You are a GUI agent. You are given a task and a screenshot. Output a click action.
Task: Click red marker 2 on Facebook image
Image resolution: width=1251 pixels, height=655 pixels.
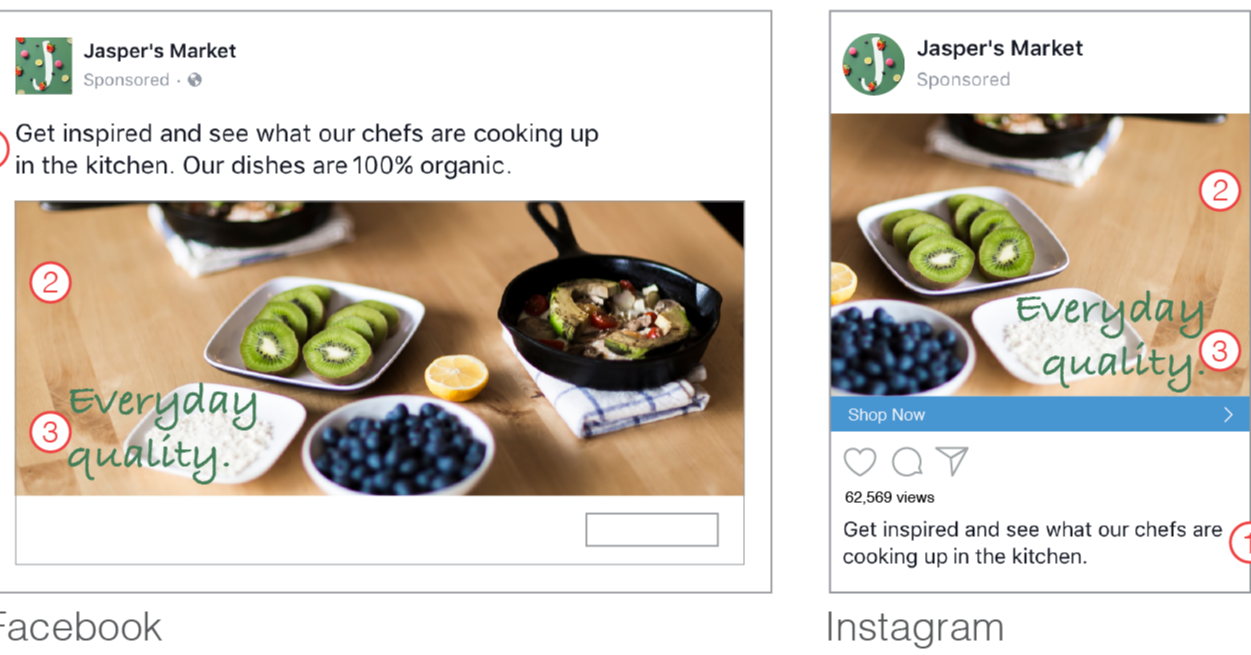click(x=50, y=284)
